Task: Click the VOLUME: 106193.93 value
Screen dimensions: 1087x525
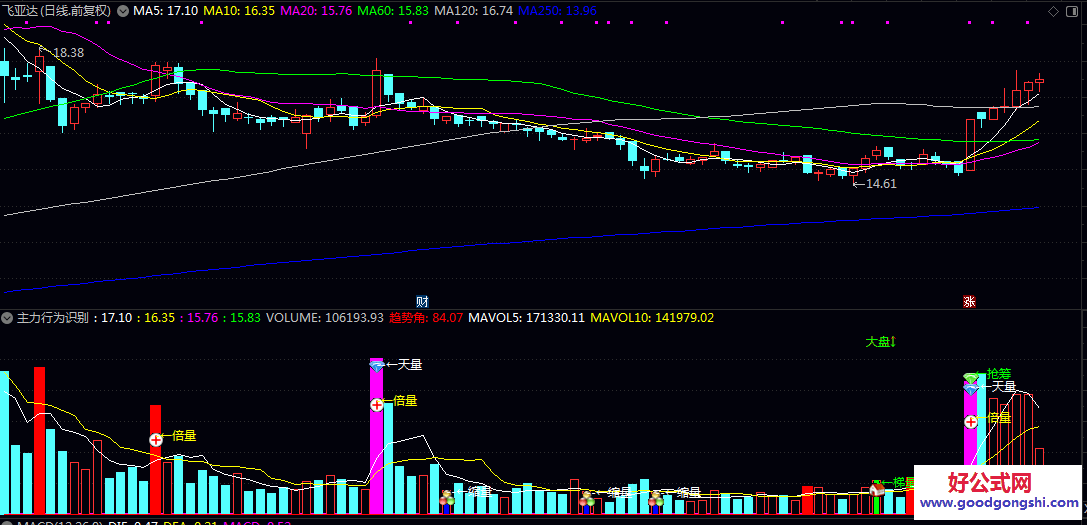Action: click(x=325, y=318)
